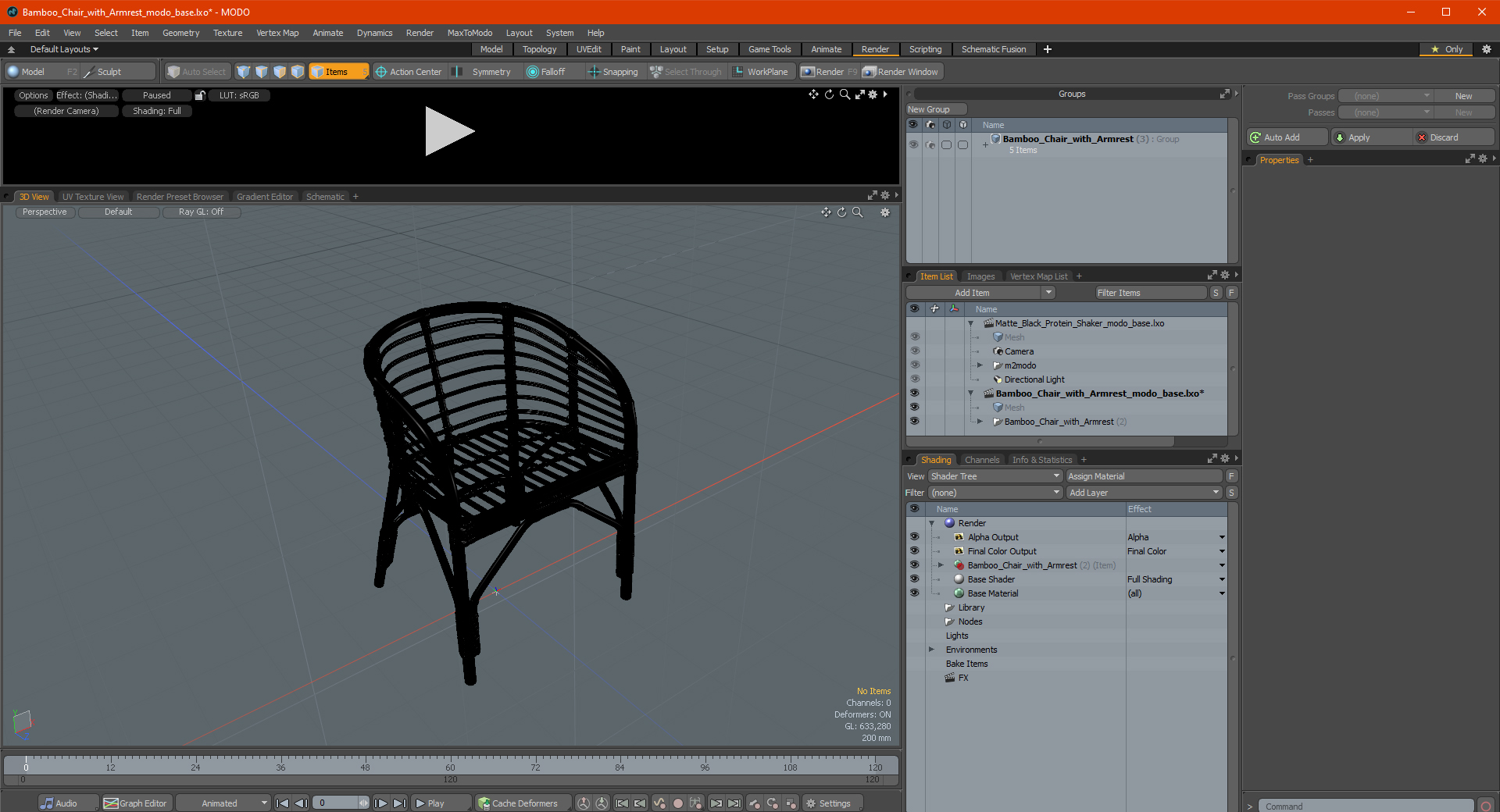The image size is (1500, 812).
Task: Toggle Snapping in toolbar
Action: [613, 72]
